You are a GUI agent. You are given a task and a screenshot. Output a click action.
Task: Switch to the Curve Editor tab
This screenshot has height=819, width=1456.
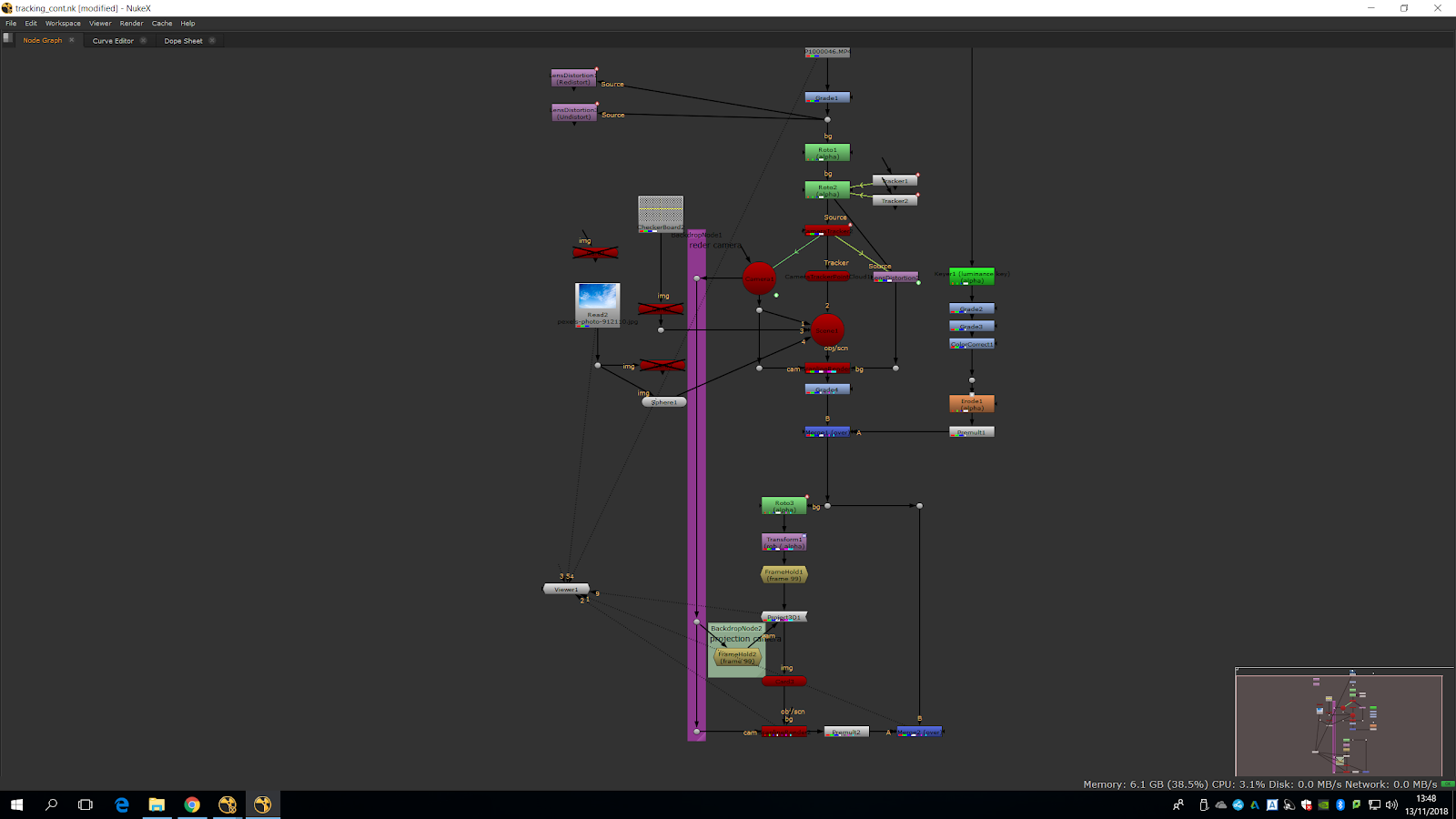[x=113, y=41]
